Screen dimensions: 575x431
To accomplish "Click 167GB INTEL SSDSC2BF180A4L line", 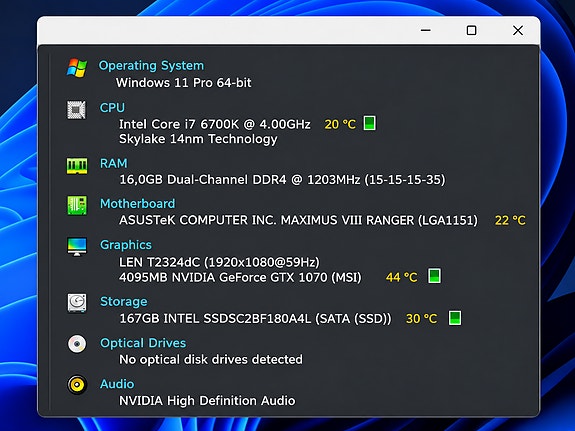I will coord(256,318).
